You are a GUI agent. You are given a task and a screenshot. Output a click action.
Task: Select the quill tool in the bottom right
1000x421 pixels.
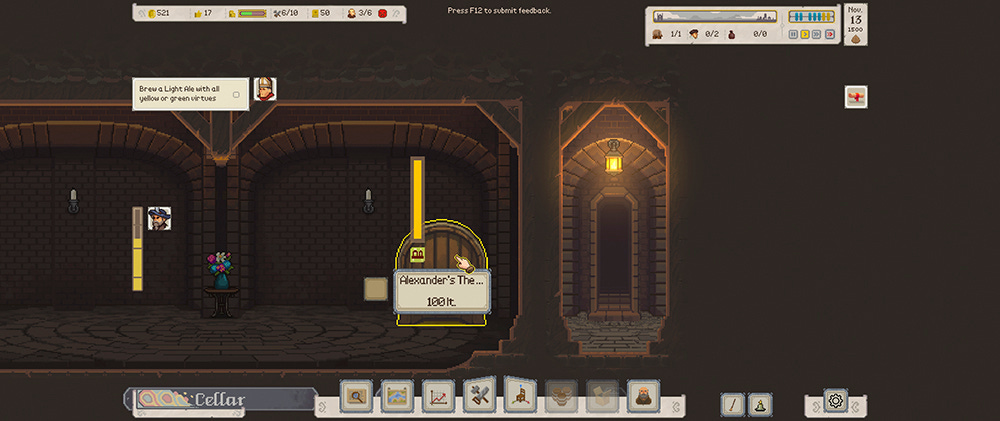(x=733, y=404)
